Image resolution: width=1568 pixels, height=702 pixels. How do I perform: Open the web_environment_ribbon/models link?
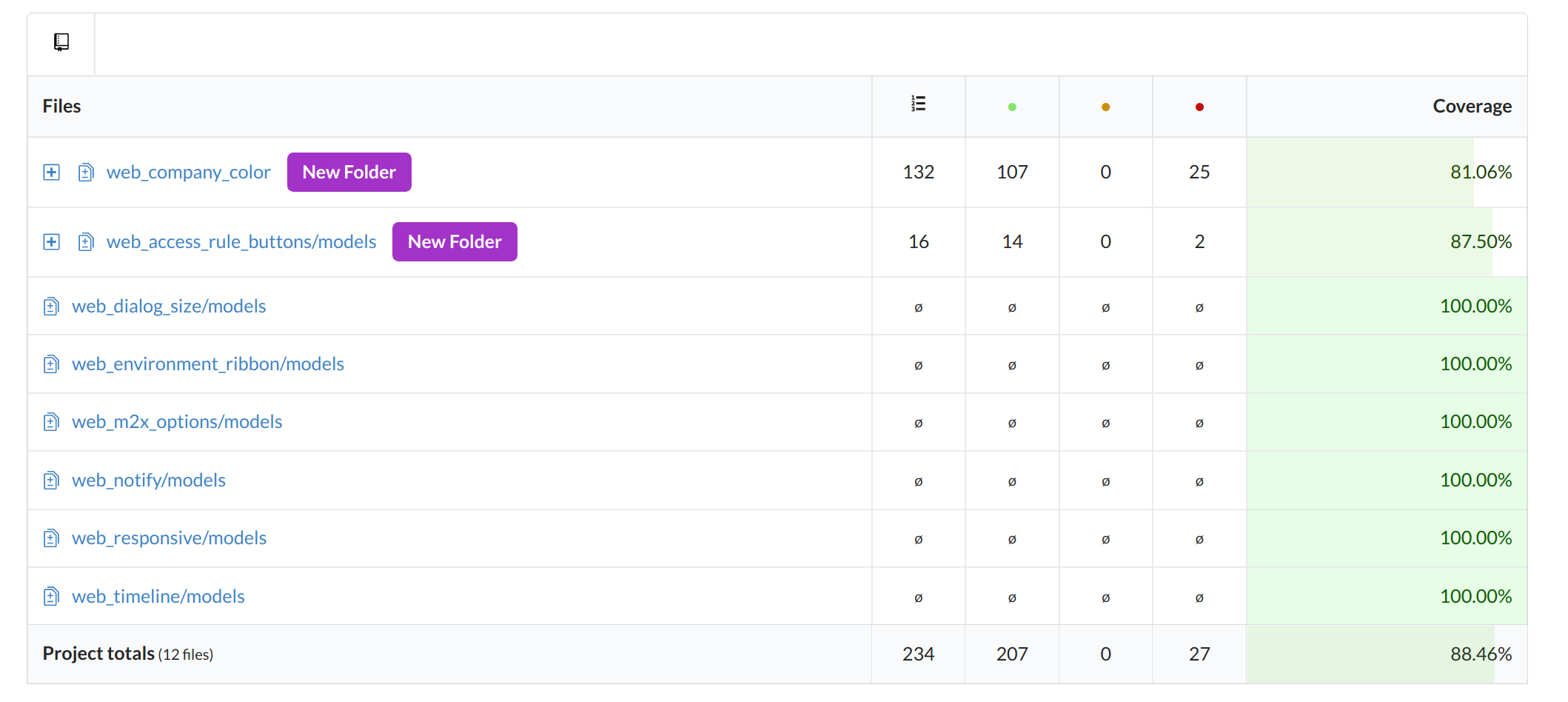pyautogui.click(x=208, y=364)
